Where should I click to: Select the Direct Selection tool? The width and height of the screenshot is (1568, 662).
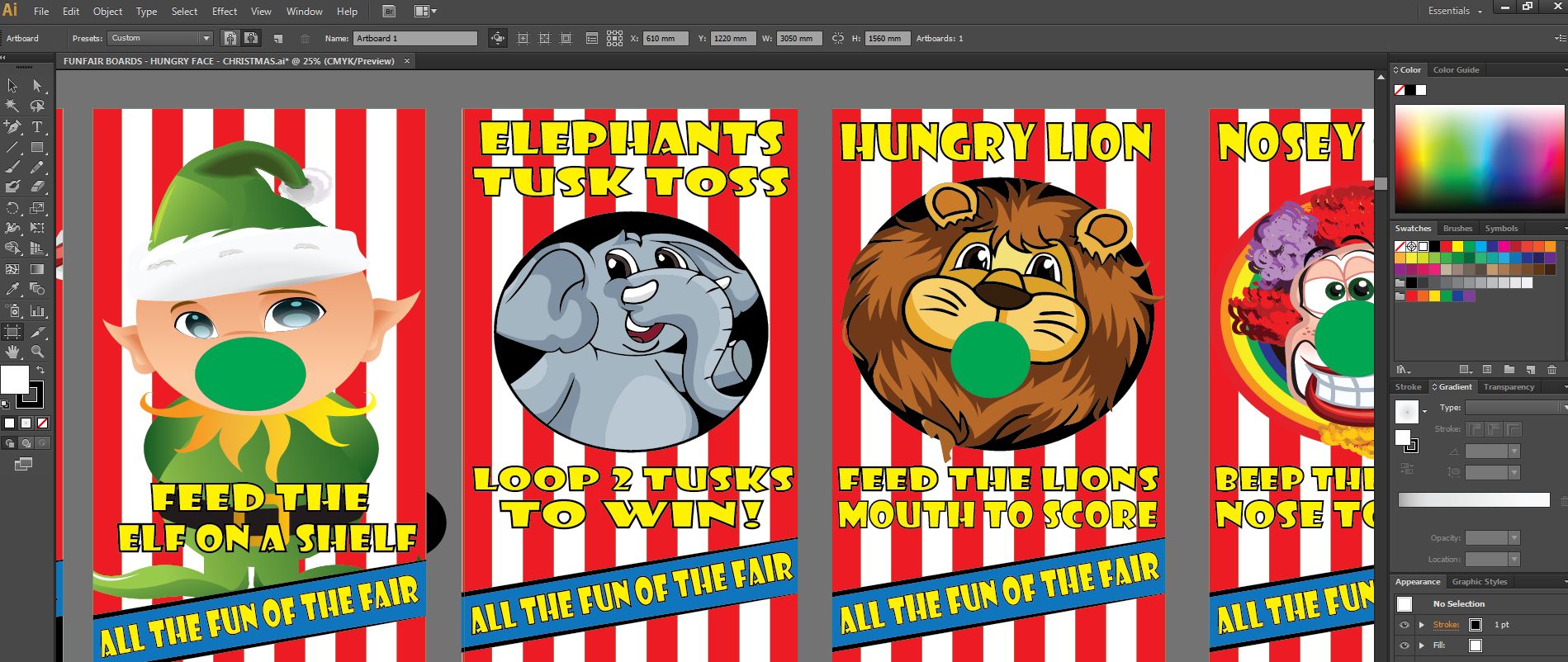(37, 86)
